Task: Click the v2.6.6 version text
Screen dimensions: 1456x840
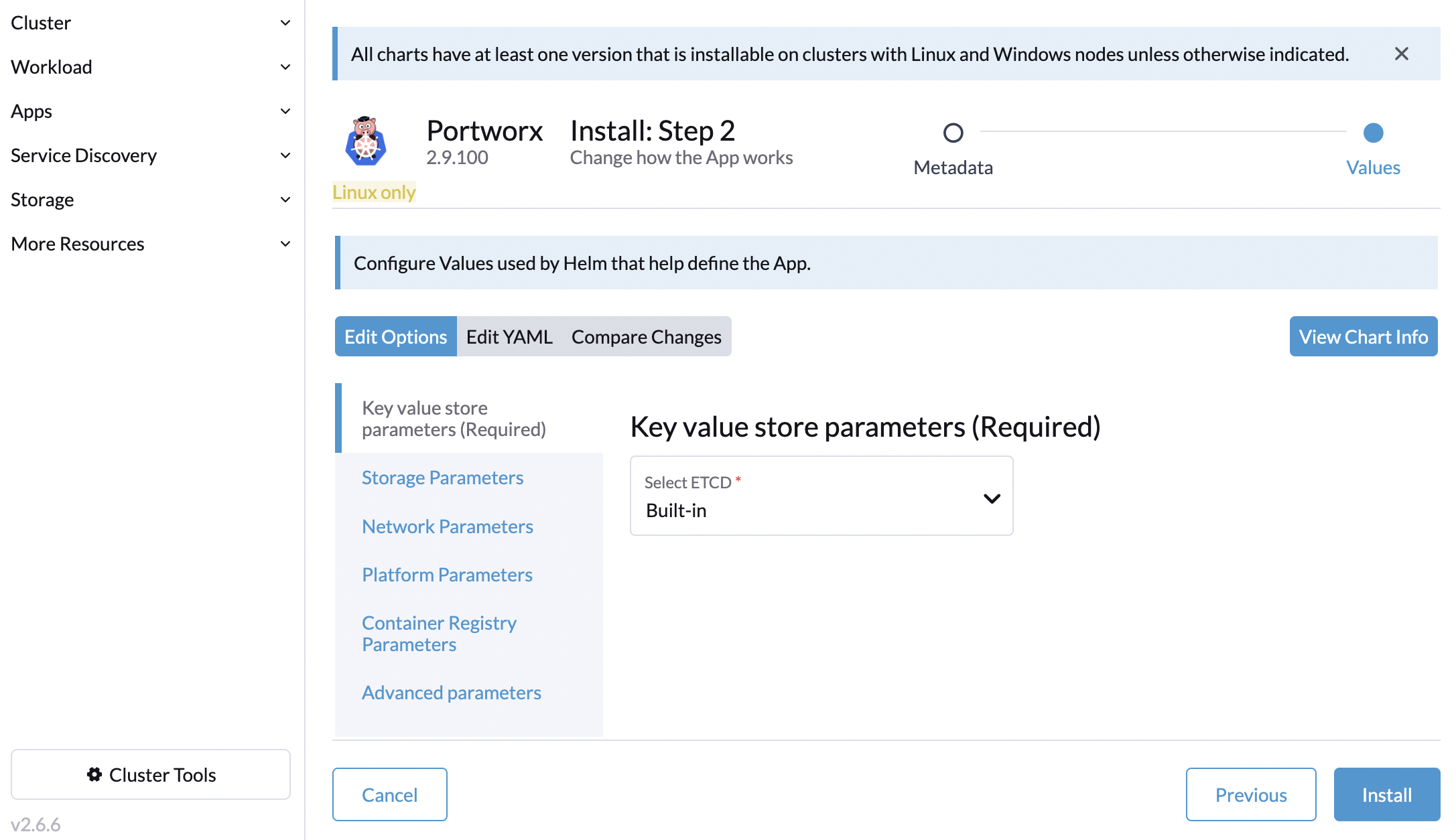Action: coord(36,825)
